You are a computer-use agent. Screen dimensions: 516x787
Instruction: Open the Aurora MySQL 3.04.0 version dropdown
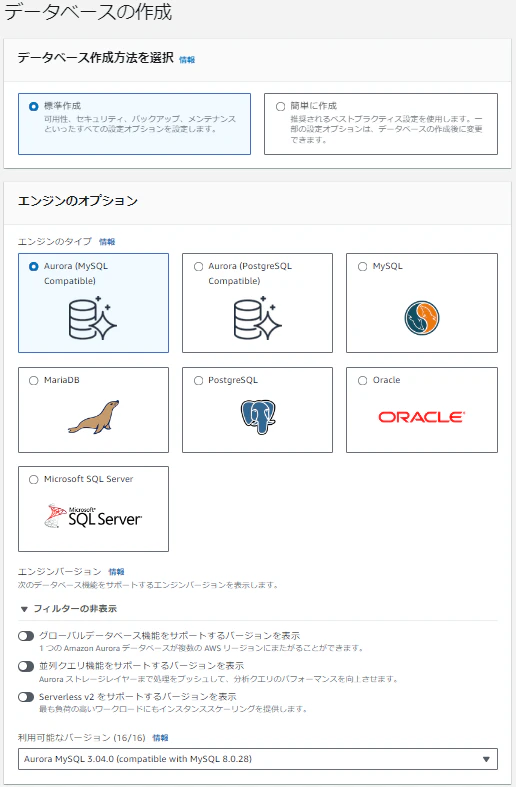(257, 759)
